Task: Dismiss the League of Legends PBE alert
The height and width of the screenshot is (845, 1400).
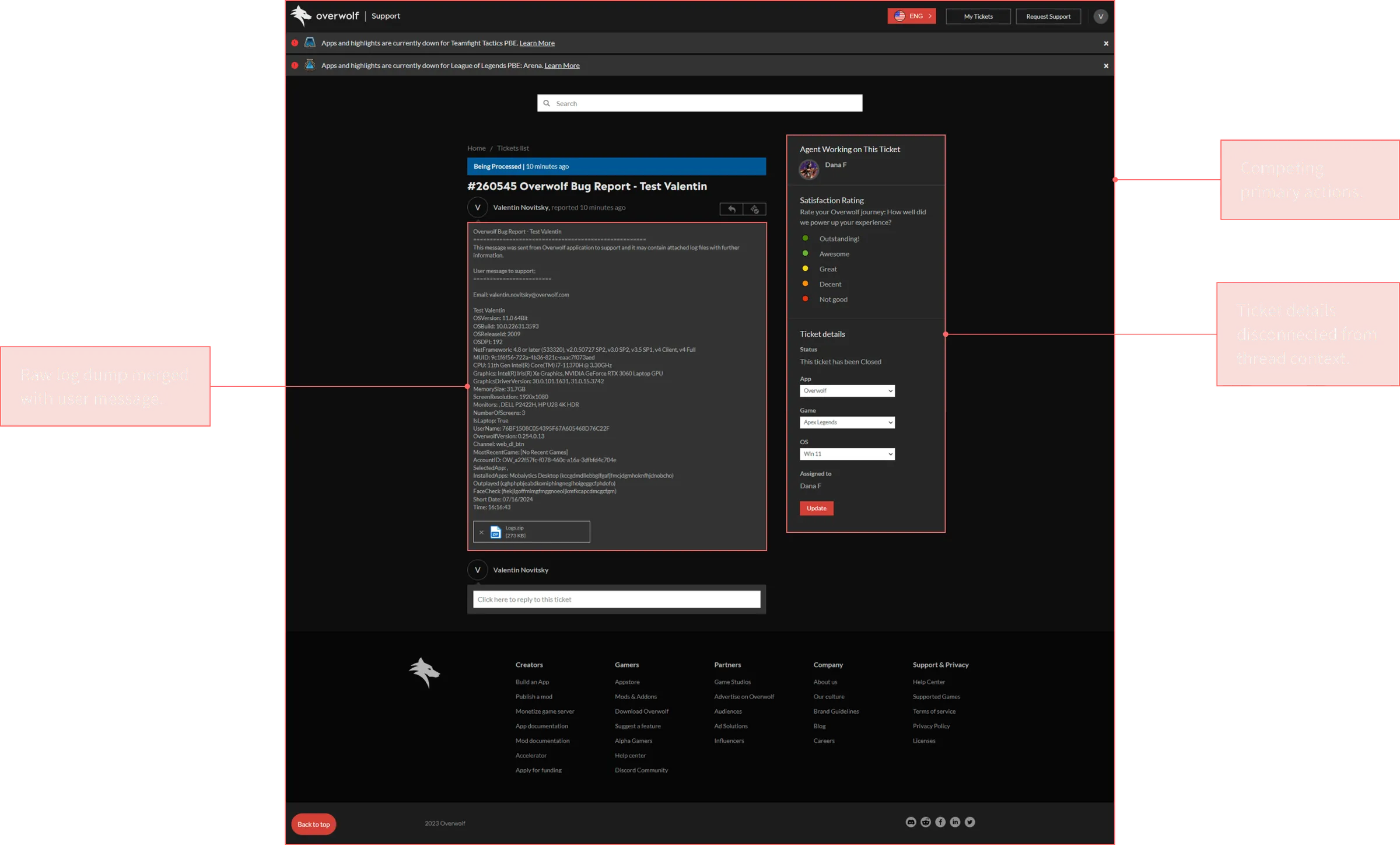Action: tap(1105, 66)
